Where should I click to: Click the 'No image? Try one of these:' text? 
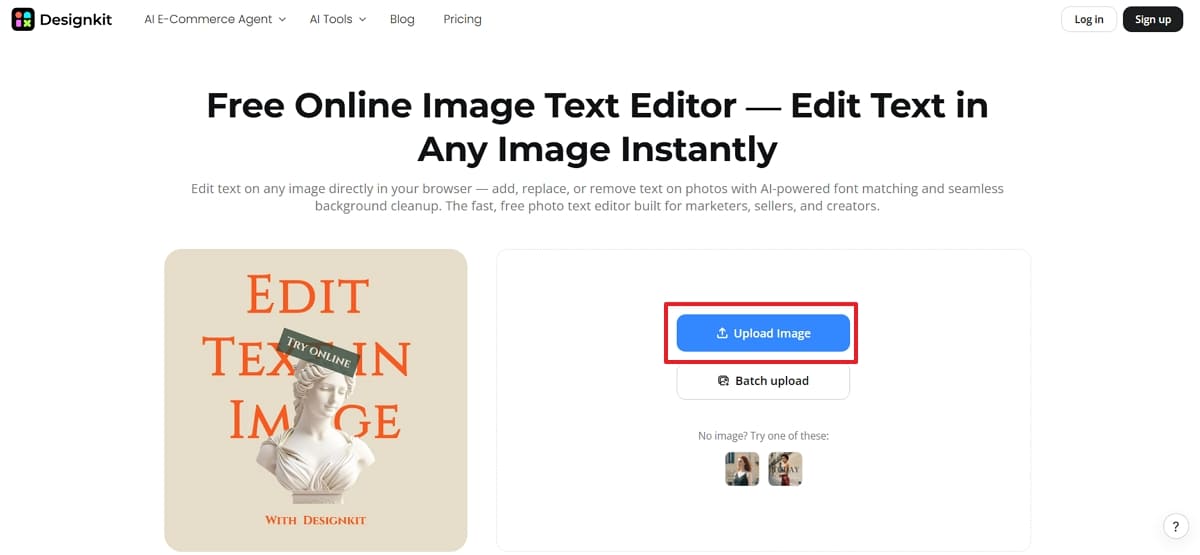point(763,436)
